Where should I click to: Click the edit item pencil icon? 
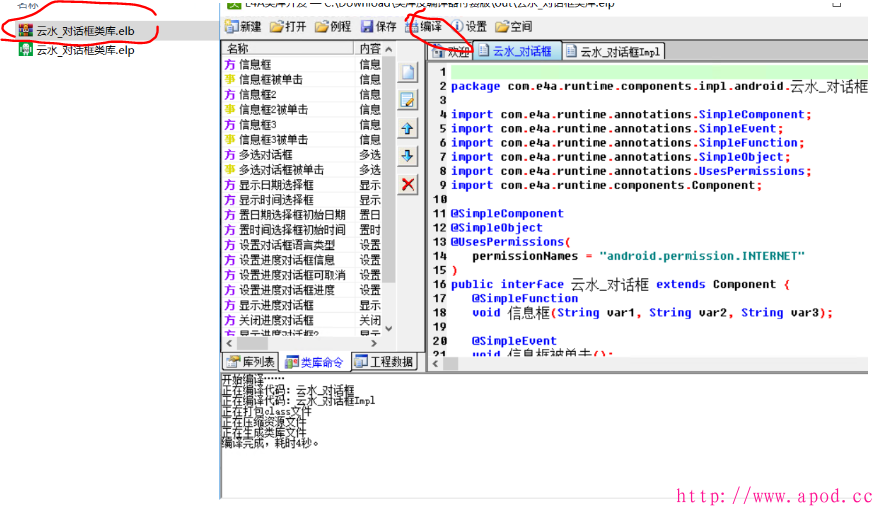tap(408, 100)
